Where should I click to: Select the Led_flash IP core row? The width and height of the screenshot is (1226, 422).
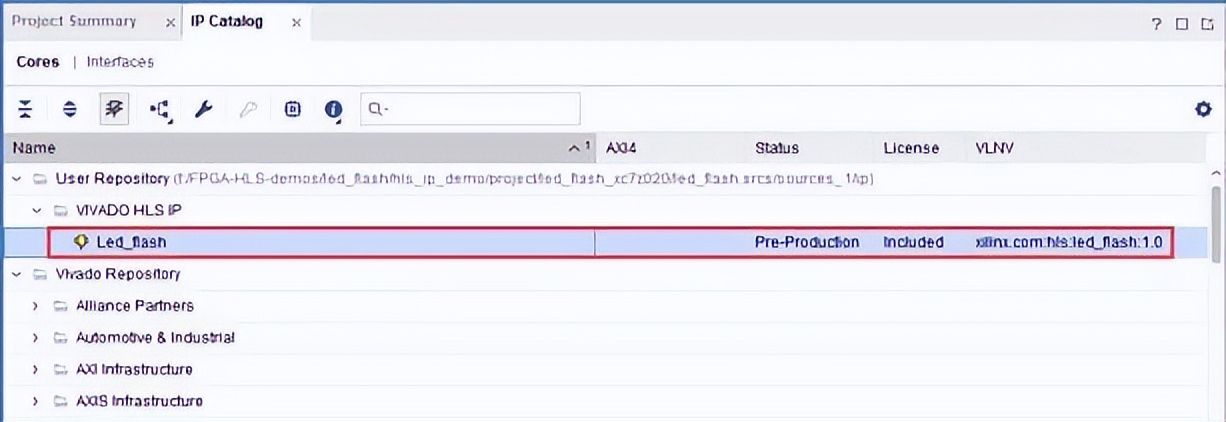tap(610, 242)
